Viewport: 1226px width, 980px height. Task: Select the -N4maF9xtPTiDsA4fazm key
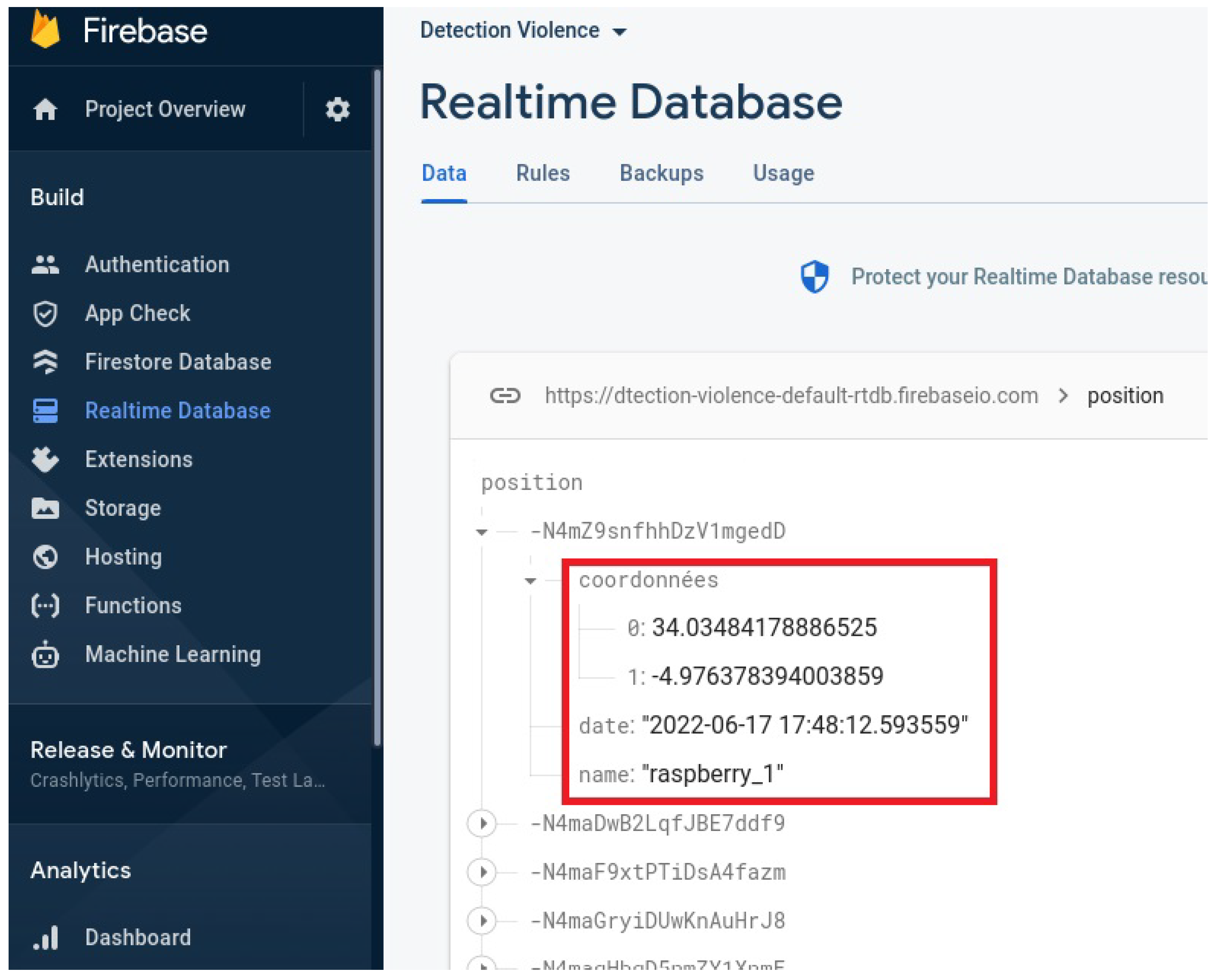(x=657, y=873)
